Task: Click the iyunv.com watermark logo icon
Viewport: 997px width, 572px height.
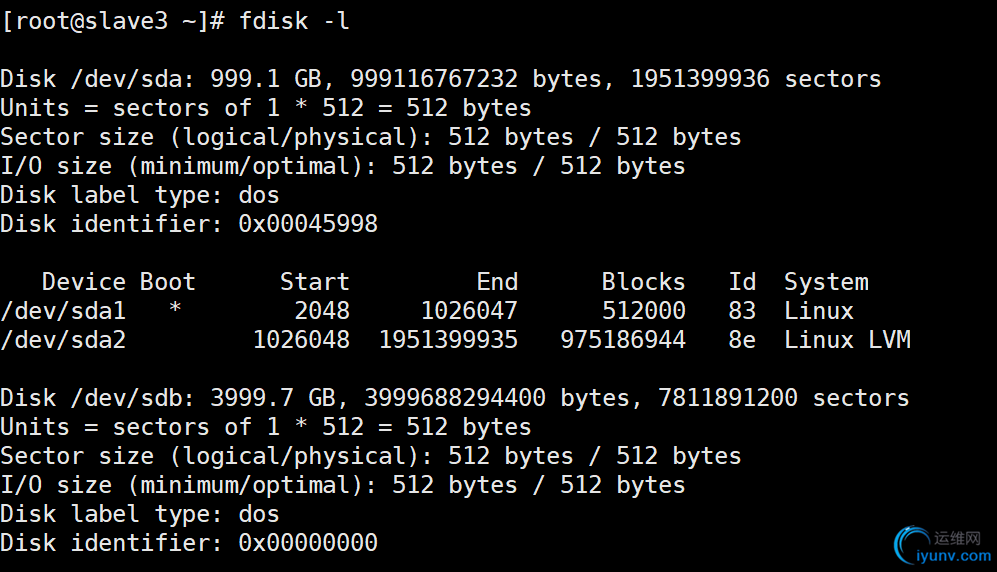Action: pyautogui.click(x=912, y=545)
